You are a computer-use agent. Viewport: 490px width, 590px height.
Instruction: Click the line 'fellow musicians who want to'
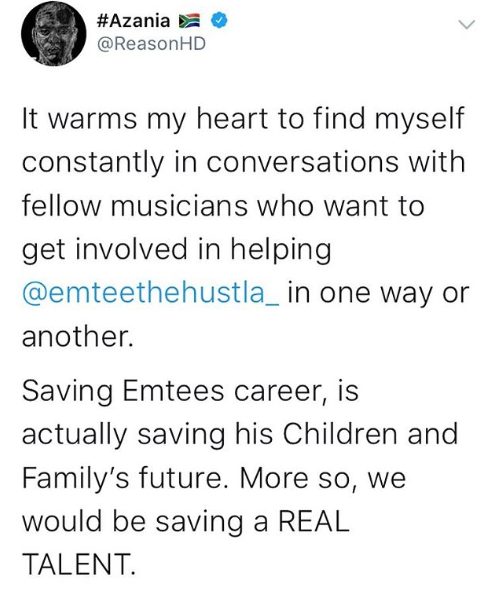pyautogui.click(x=223, y=206)
